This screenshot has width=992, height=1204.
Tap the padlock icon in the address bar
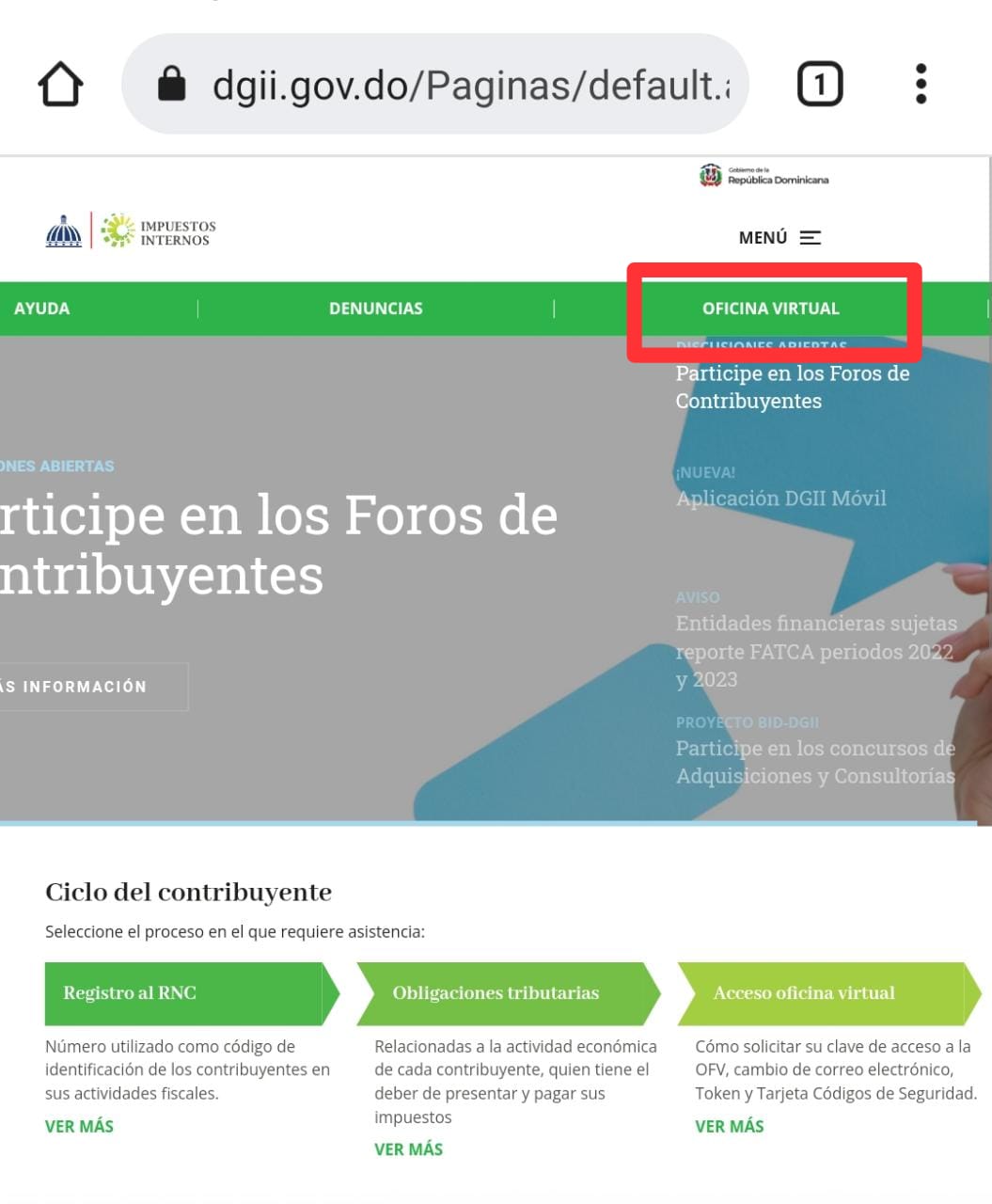pos(171,83)
